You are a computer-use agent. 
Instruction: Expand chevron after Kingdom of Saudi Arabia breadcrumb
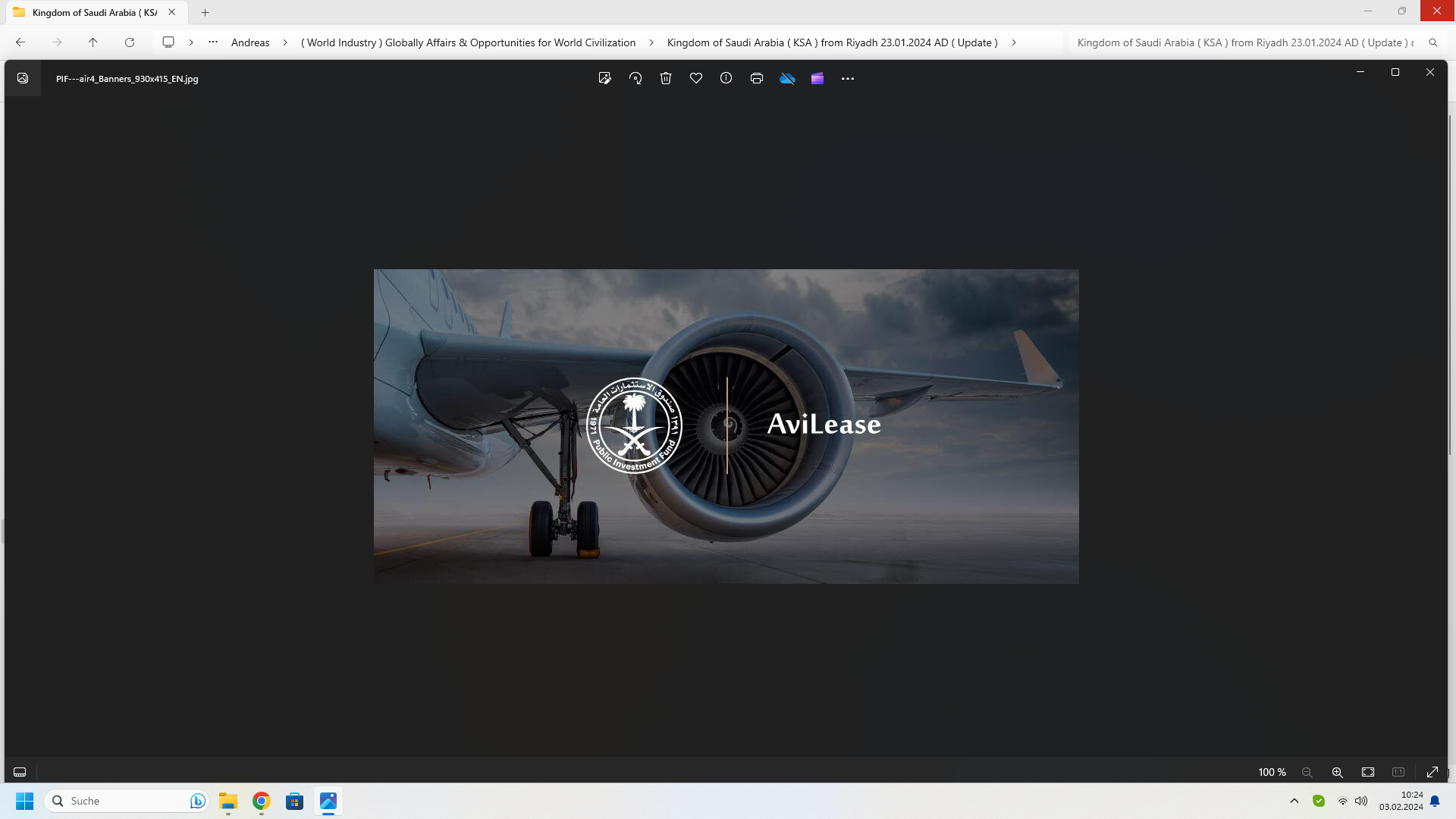click(x=1014, y=42)
